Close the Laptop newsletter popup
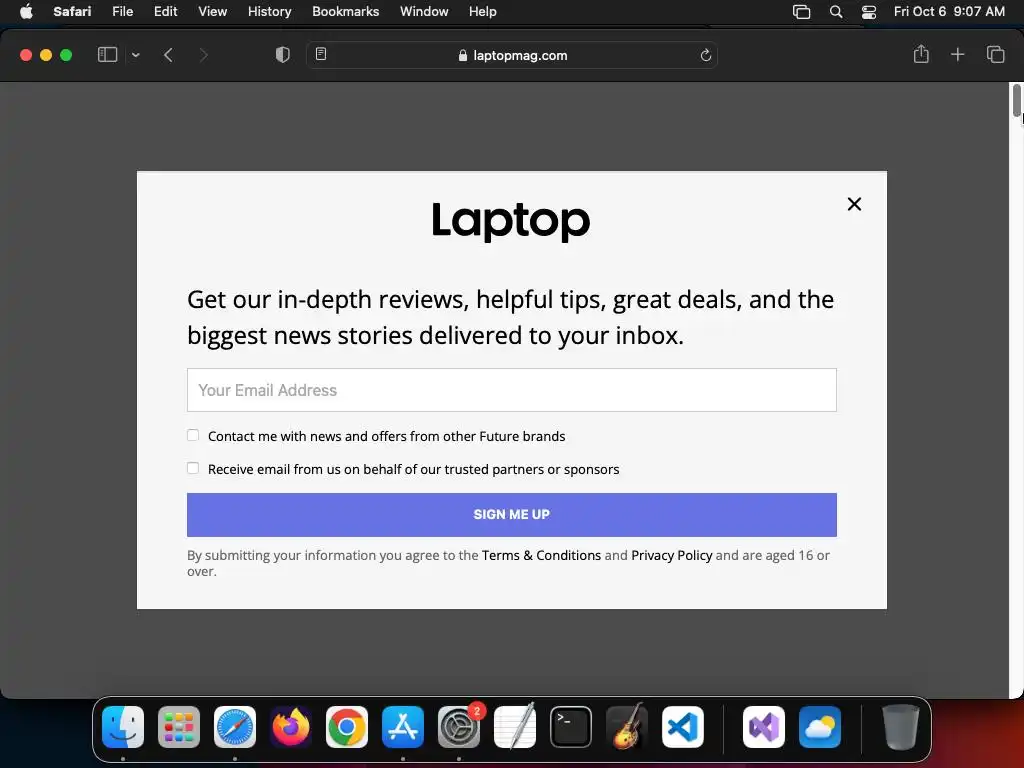 point(854,204)
